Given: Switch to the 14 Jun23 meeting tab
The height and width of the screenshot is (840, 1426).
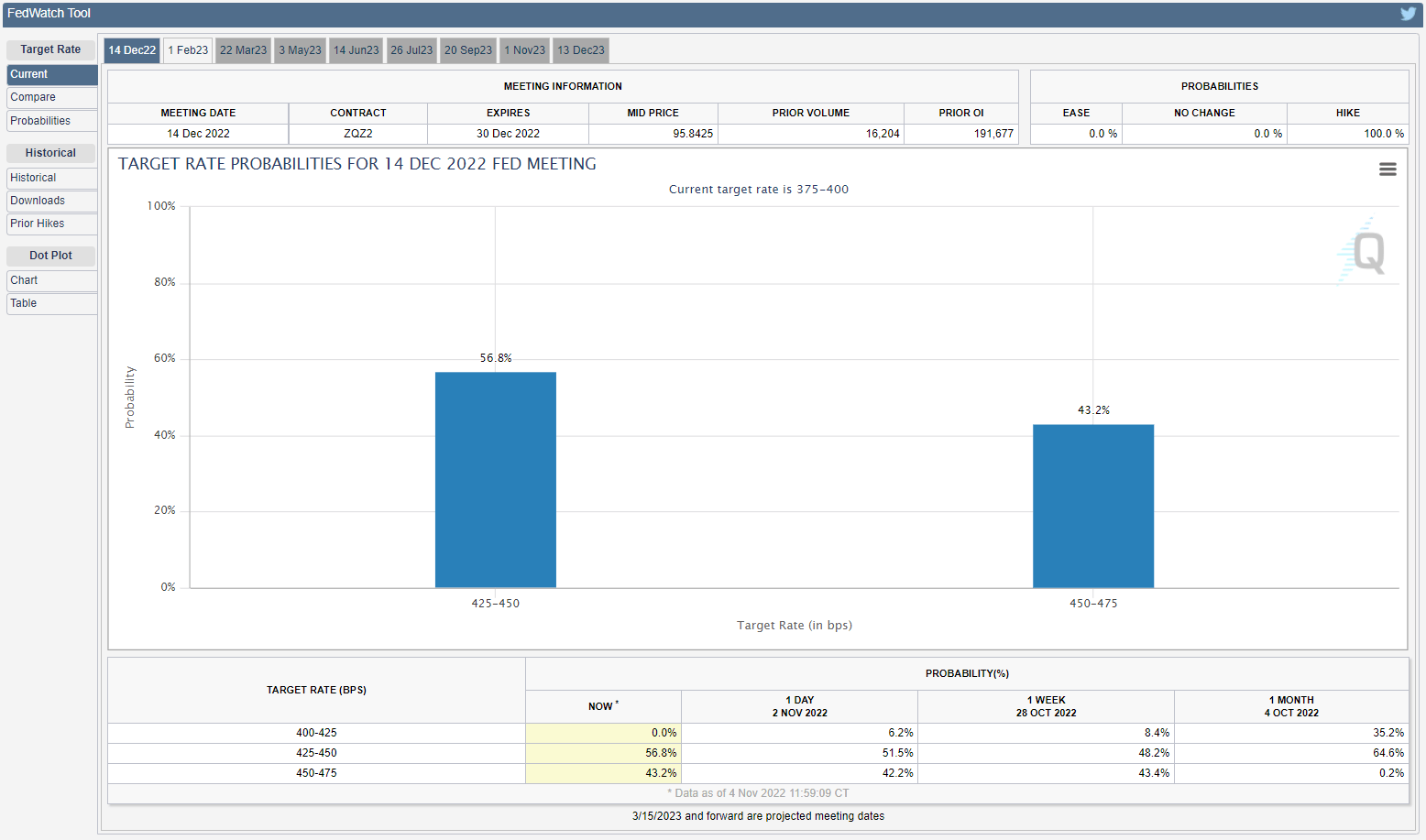Looking at the screenshot, I should click(x=356, y=50).
